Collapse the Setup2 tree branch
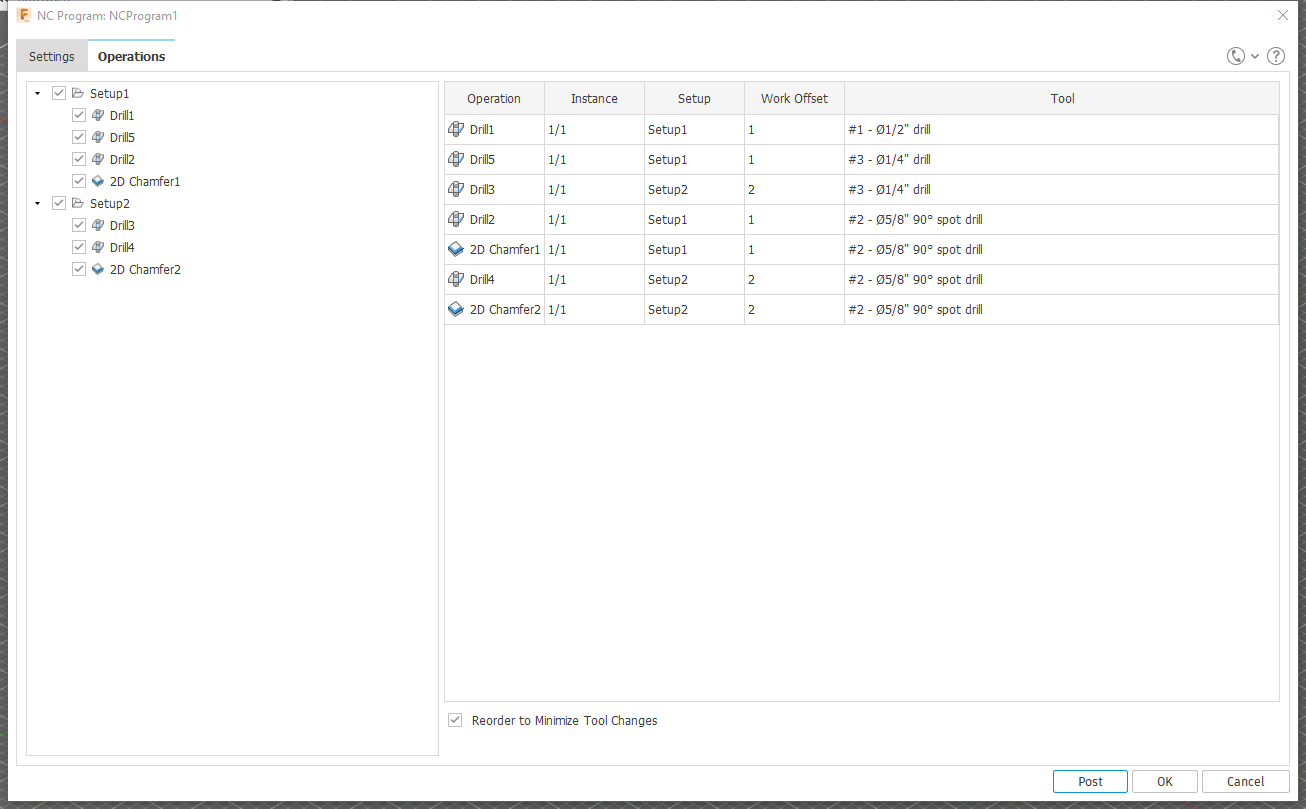The height and width of the screenshot is (809, 1306). 38,203
